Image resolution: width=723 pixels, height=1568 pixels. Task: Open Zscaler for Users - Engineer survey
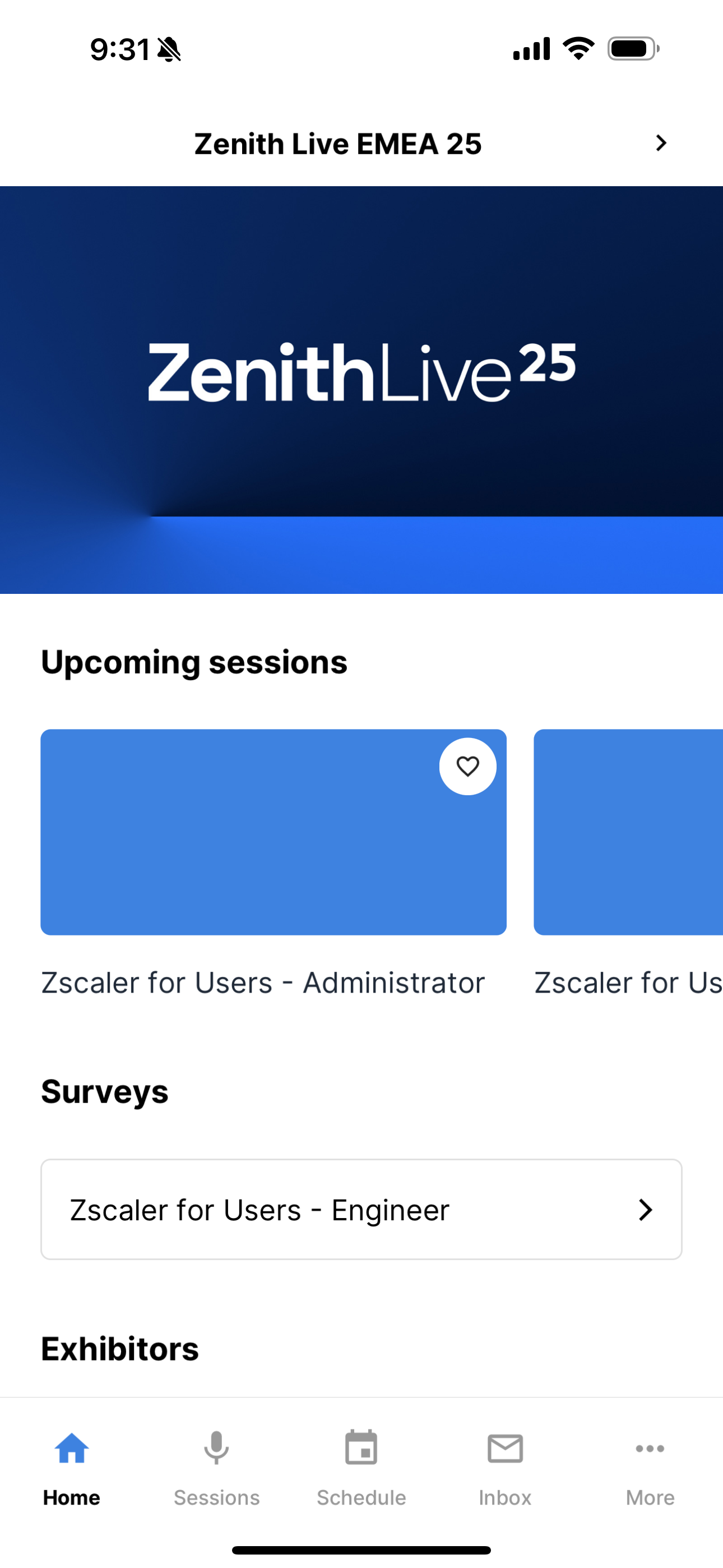point(361,1210)
